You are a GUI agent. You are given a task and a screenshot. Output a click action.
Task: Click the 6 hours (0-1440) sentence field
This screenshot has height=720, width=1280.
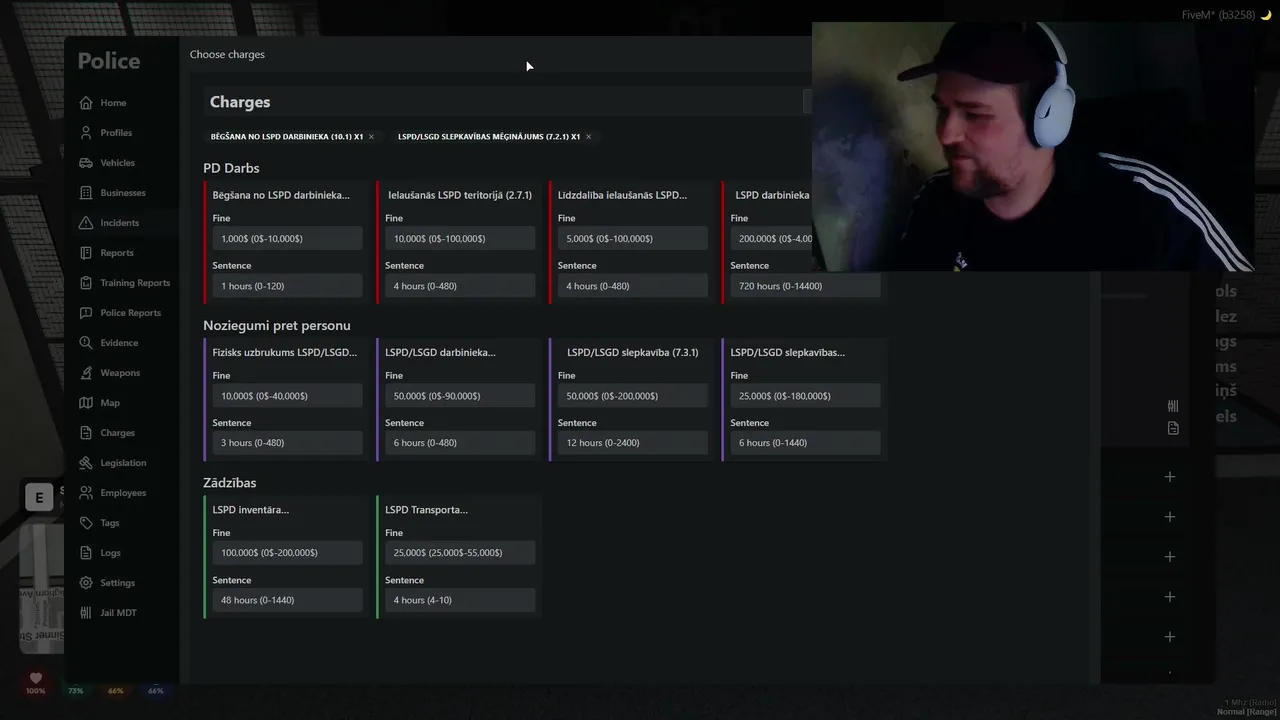[805, 443]
